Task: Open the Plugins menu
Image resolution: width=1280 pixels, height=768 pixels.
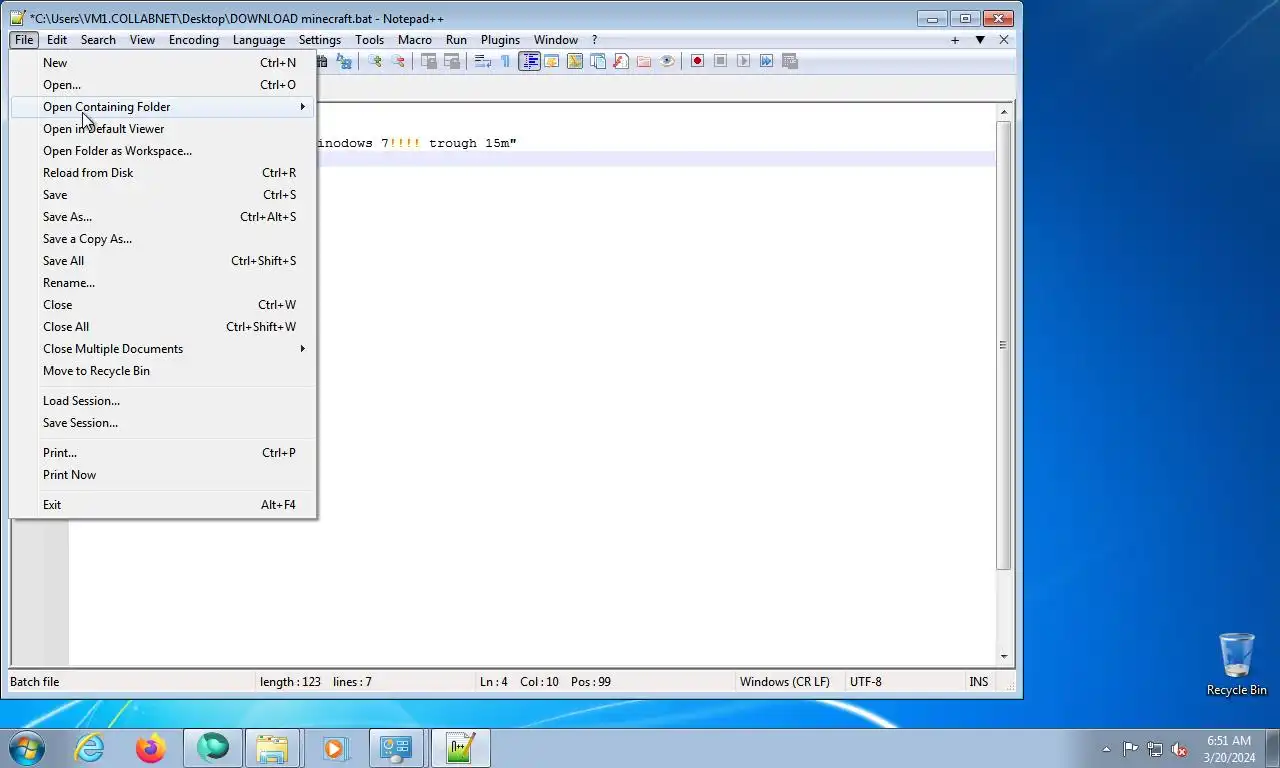Action: (x=500, y=40)
